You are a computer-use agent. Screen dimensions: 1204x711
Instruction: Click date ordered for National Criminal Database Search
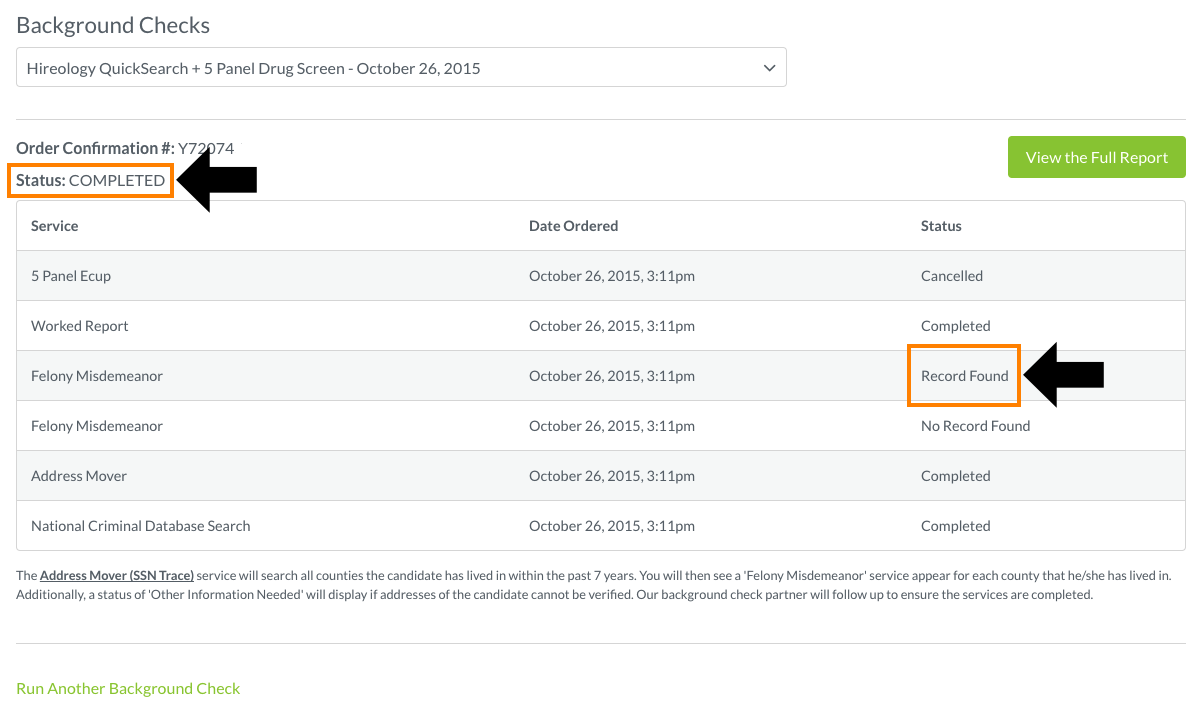pyautogui.click(x=612, y=526)
